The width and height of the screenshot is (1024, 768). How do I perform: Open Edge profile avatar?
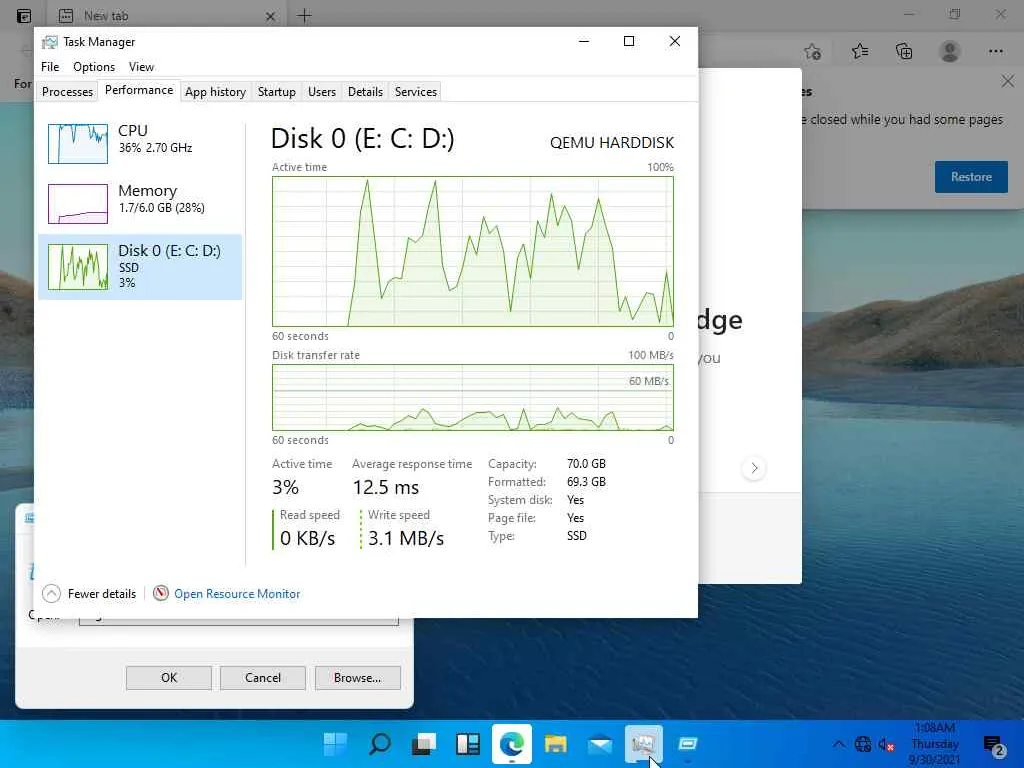[950, 51]
